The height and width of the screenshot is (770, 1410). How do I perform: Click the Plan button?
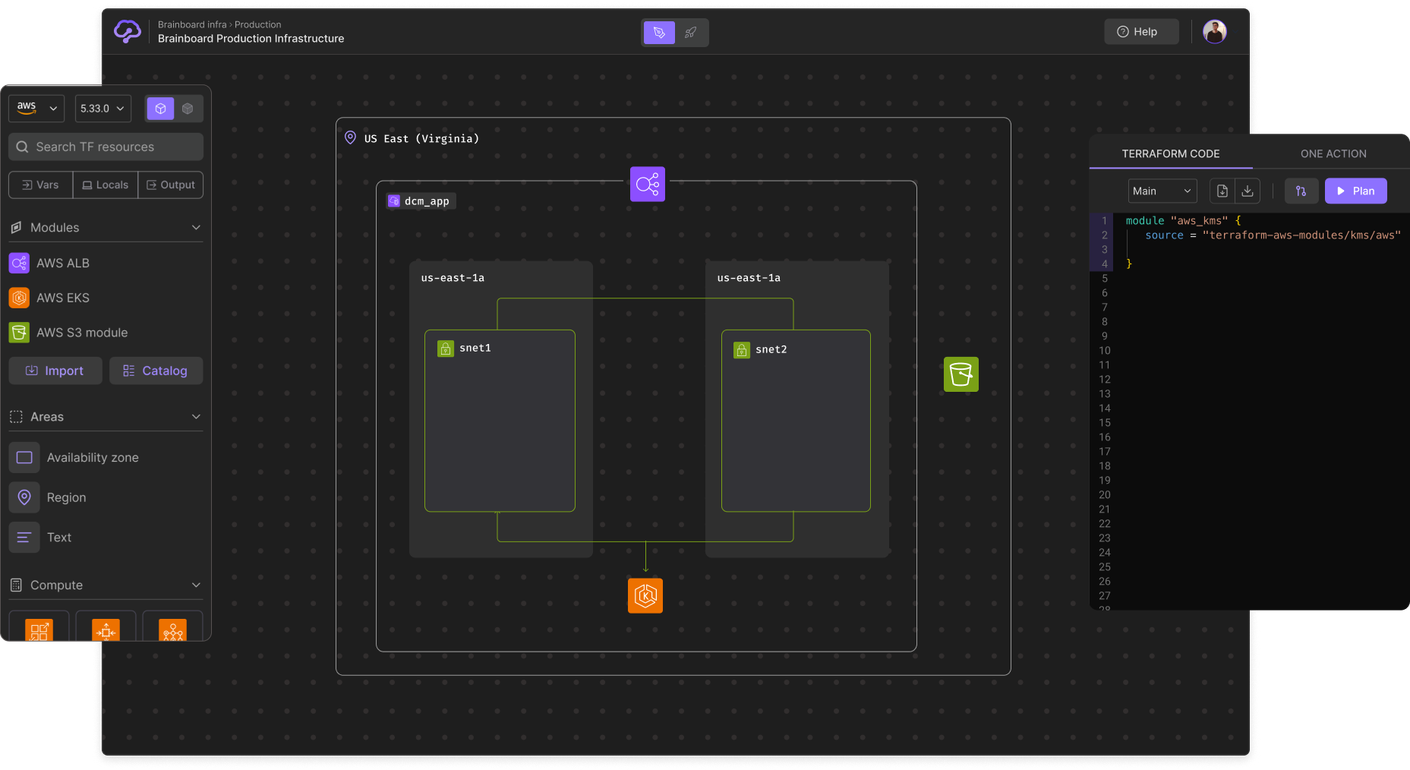pyautogui.click(x=1355, y=190)
